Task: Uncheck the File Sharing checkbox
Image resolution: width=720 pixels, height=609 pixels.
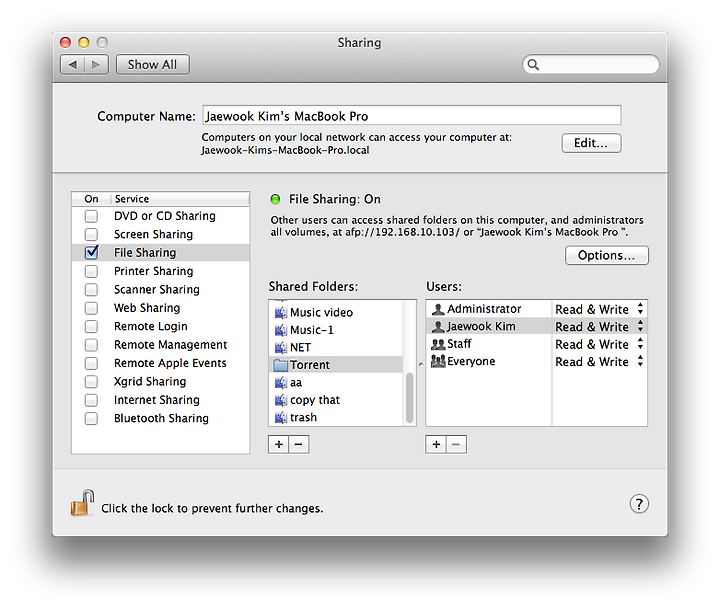Action: point(91,252)
